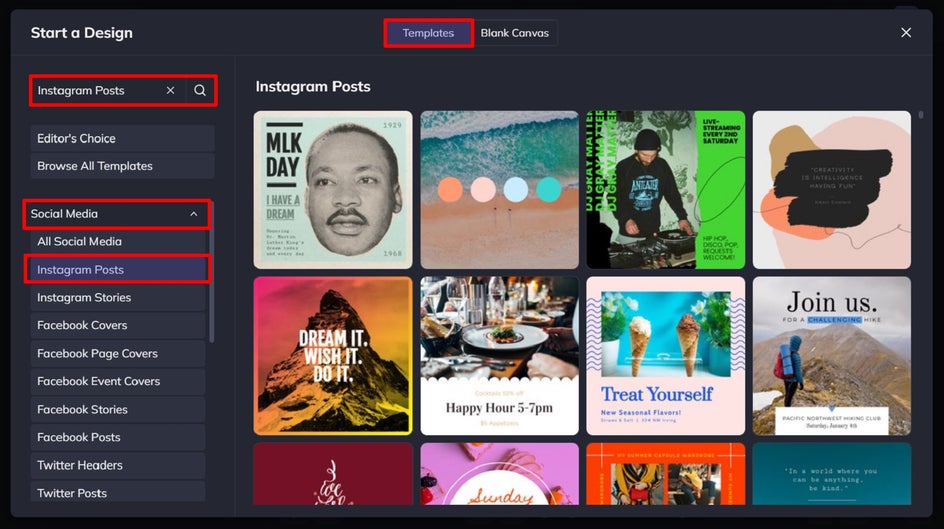
Task: Open the MLK Day template
Action: click(333, 190)
